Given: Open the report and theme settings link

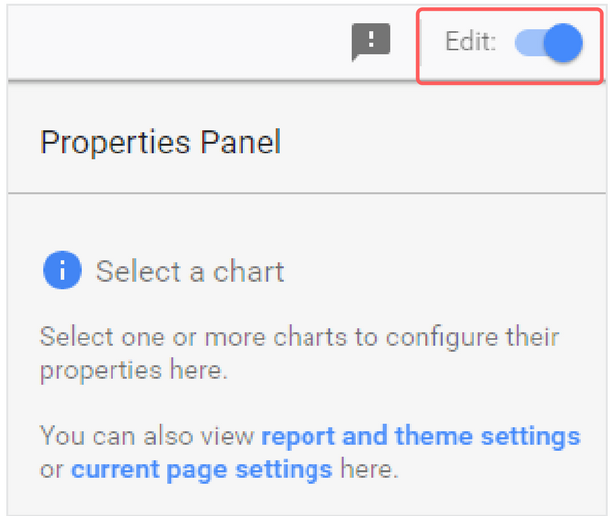Looking at the screenshot, I should (420, 436).
